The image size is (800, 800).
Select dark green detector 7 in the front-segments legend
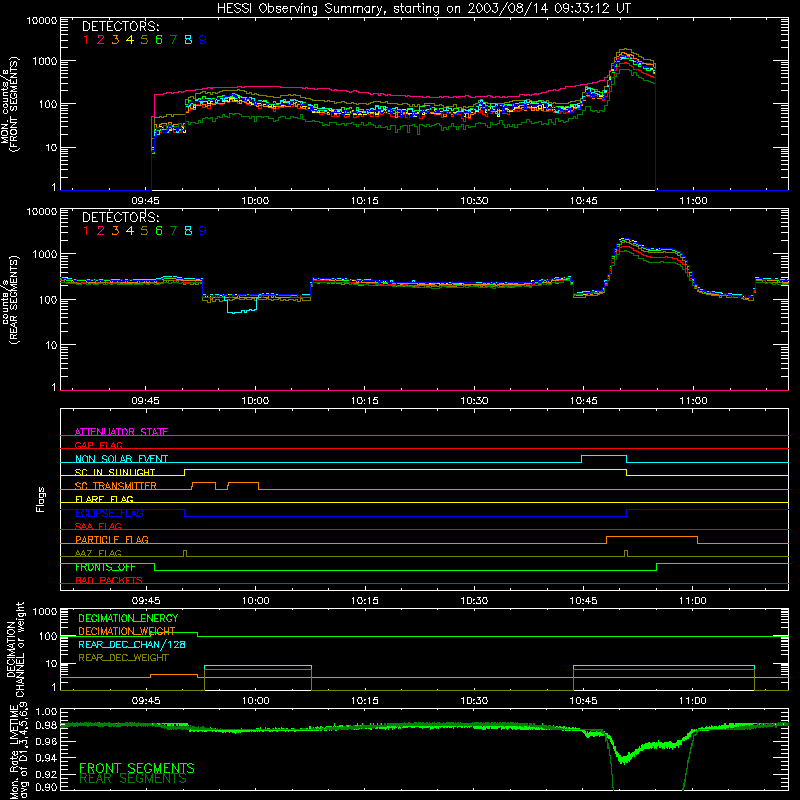coord(173,40)
